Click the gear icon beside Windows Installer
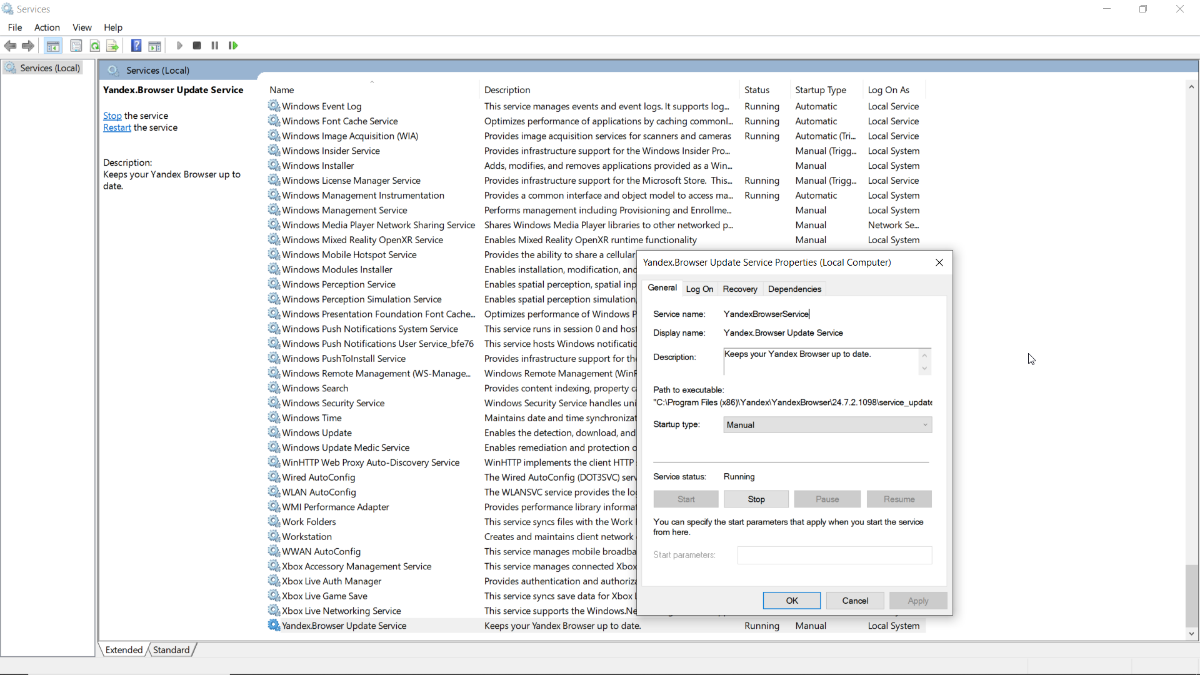1200x675 pixels. coord(274,166)
